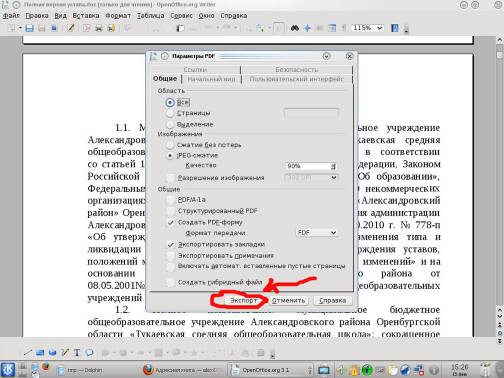Click the blue Save document icon
The height and width of the screenshot is (378, 504).
click(x=29, y=28)
